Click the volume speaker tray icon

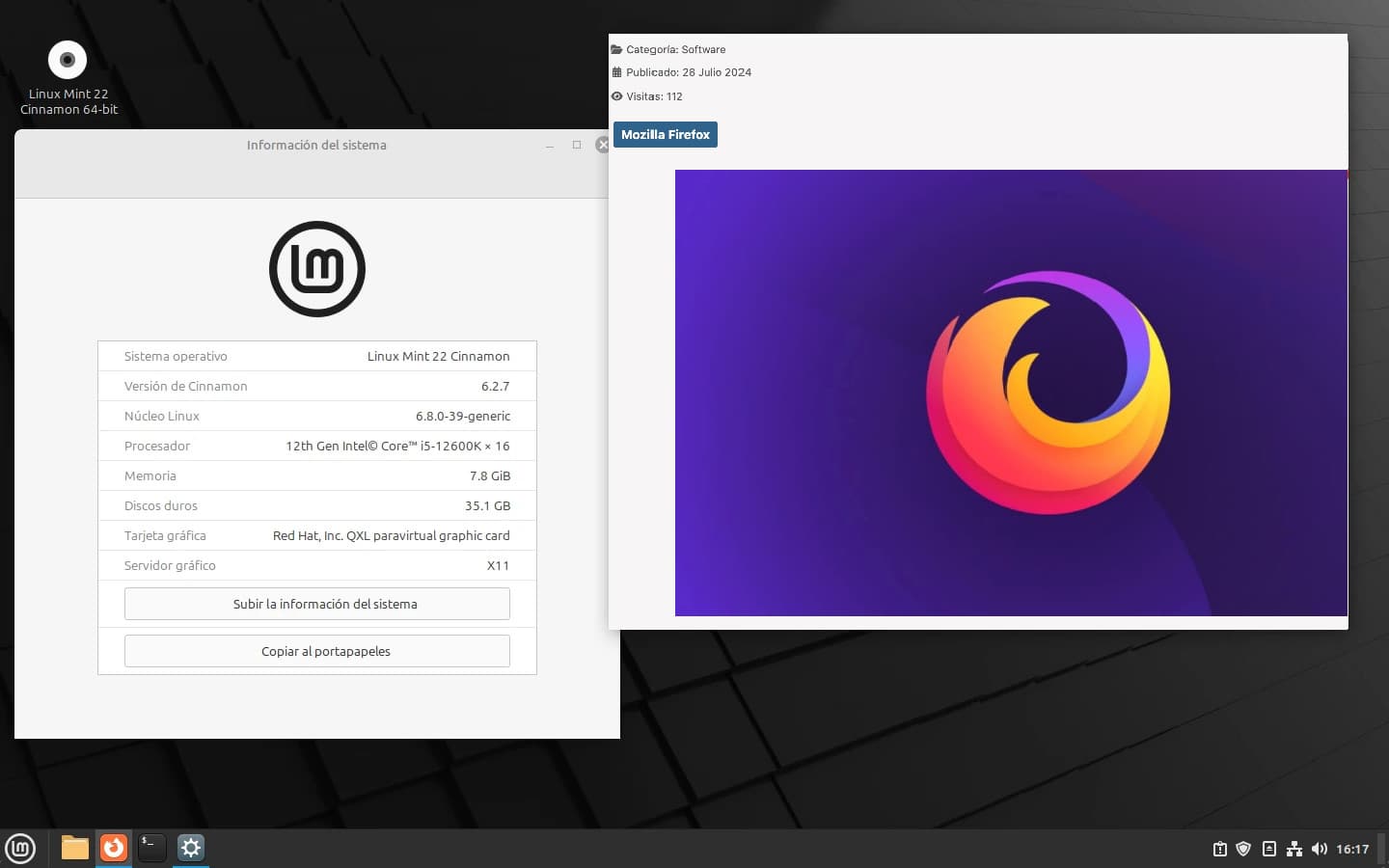pos(1320,849)
